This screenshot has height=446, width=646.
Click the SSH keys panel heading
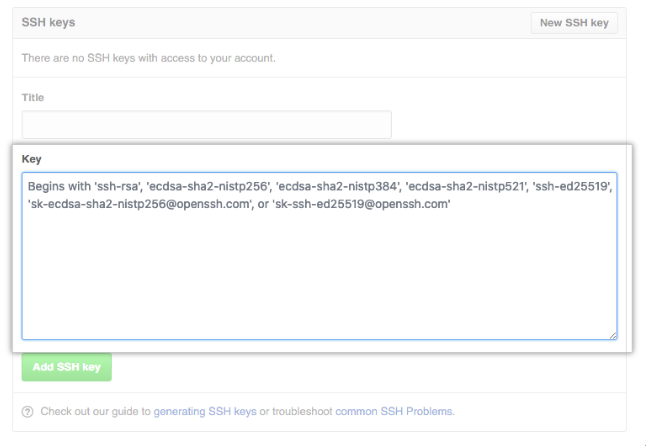(x=49, y=22)
